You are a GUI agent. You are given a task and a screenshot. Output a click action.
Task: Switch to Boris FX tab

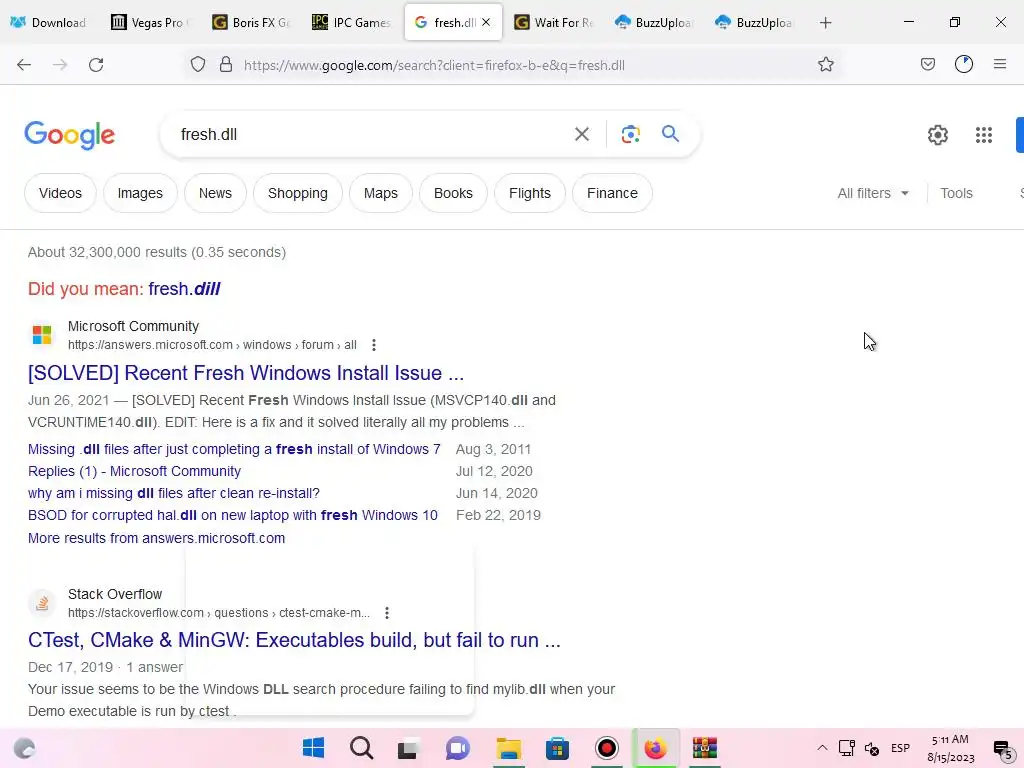tap(251, 22)
